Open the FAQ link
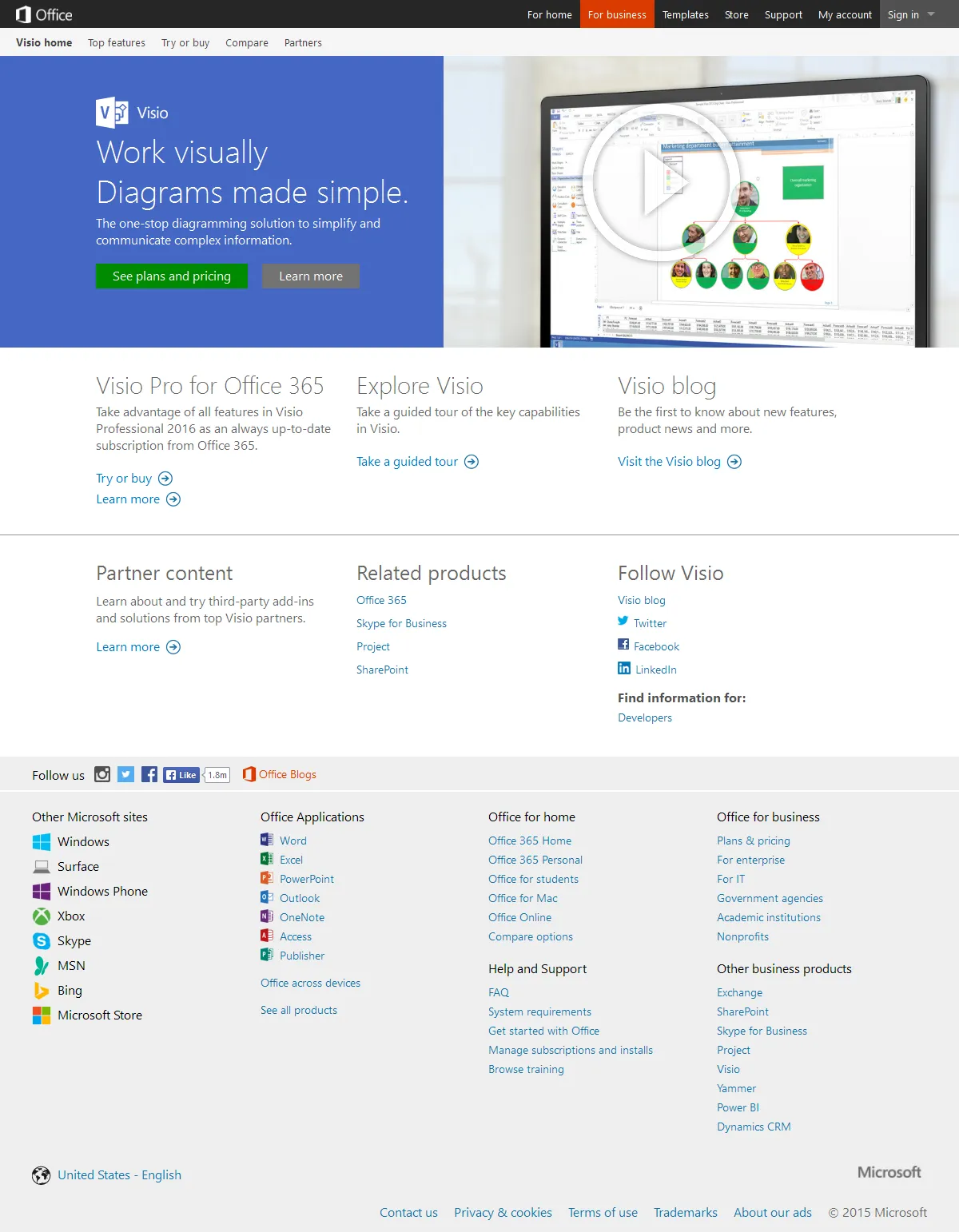This screenshot has width=959, height=1232. click(499, 992)
